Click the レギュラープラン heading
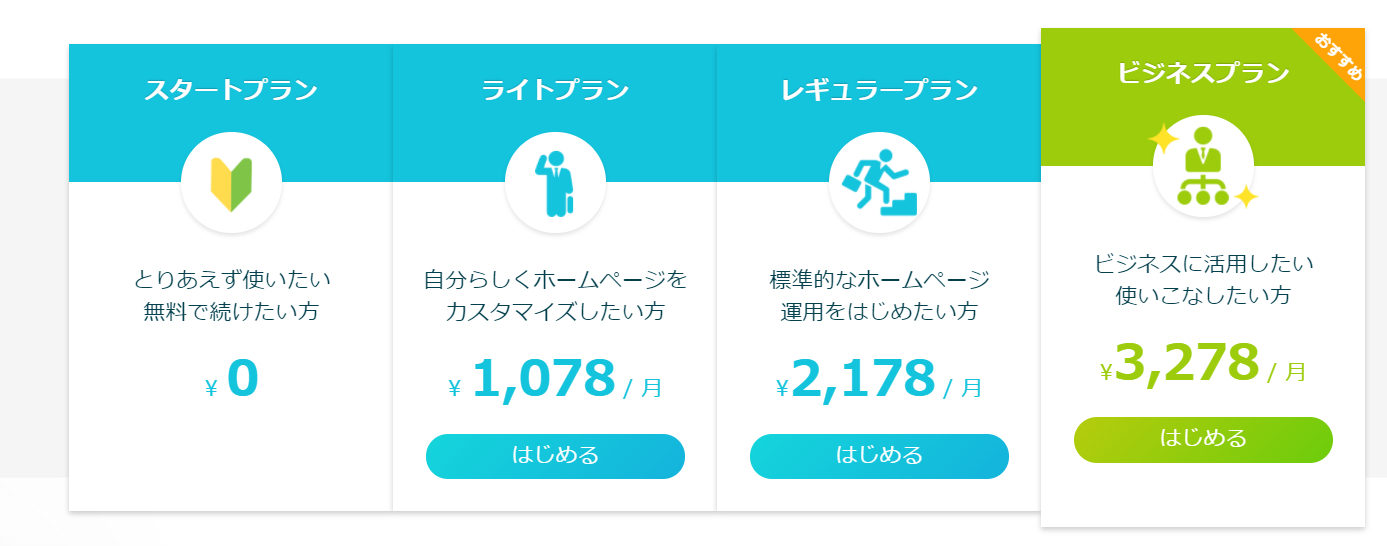Screen dimensions: 1387x546 coord(879,90)
